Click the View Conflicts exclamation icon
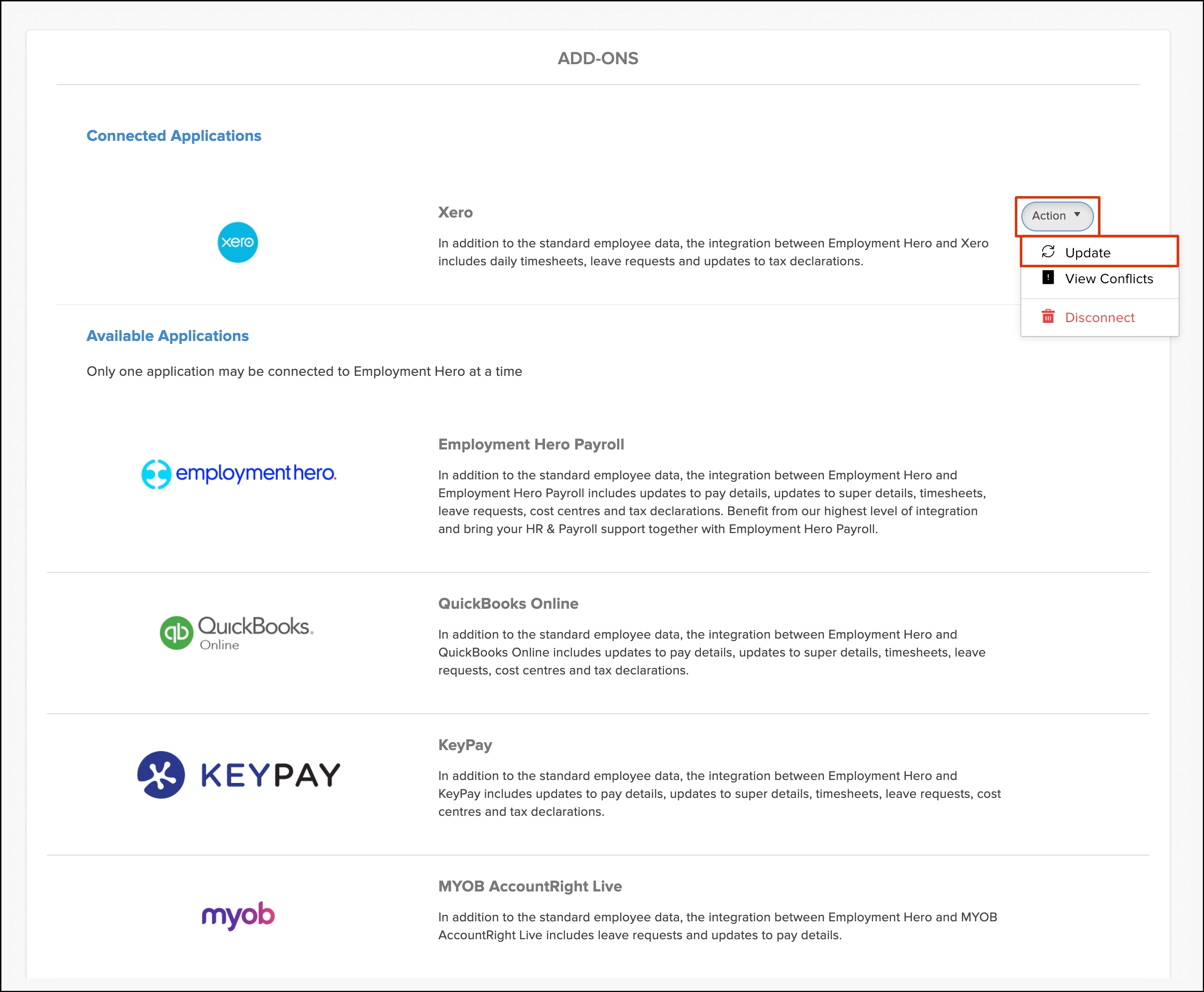The width and height of the screenshot is (1204, 992). tap(1047, 278)
